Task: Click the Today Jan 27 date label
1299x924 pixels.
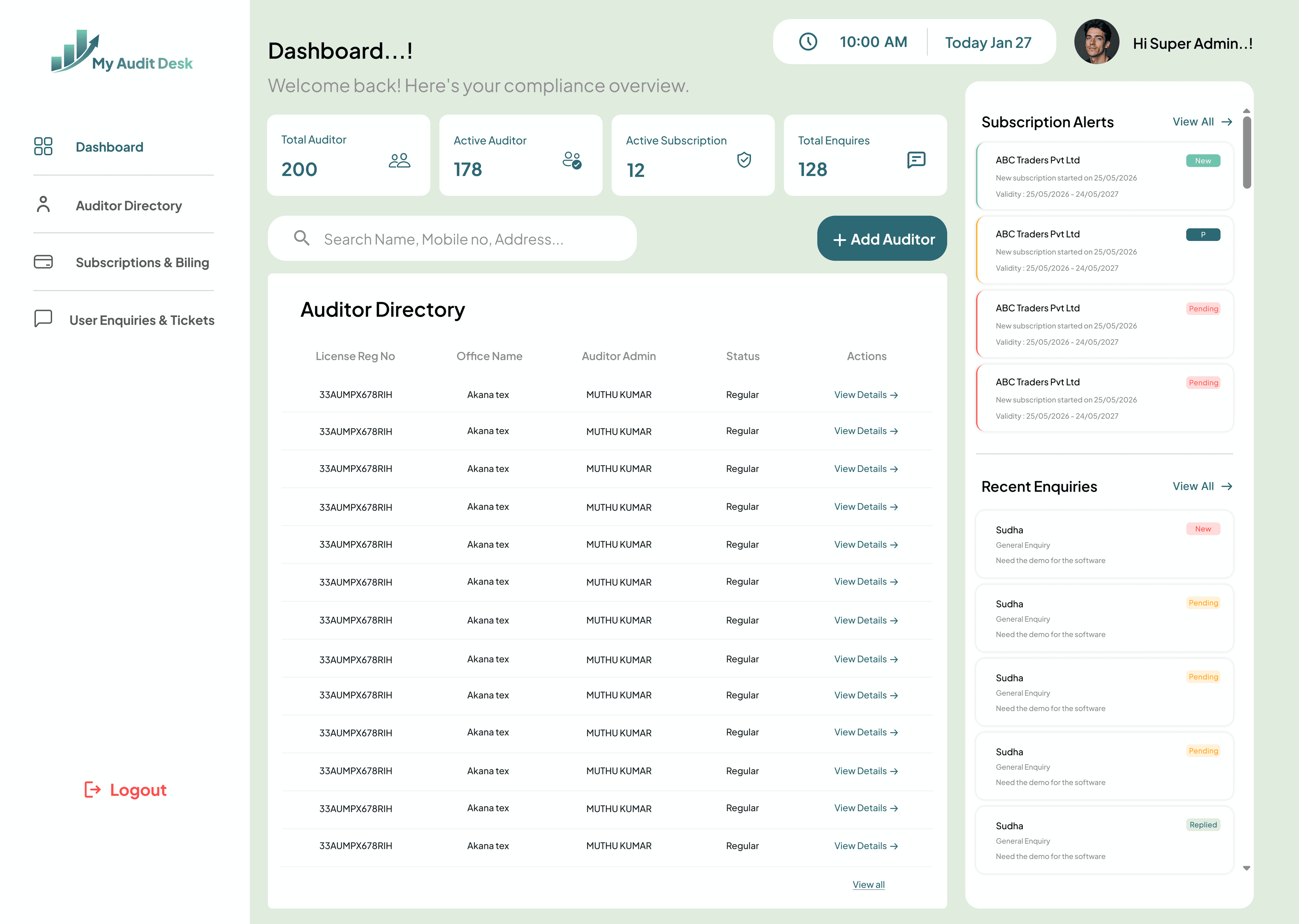Action: [988, 43]
